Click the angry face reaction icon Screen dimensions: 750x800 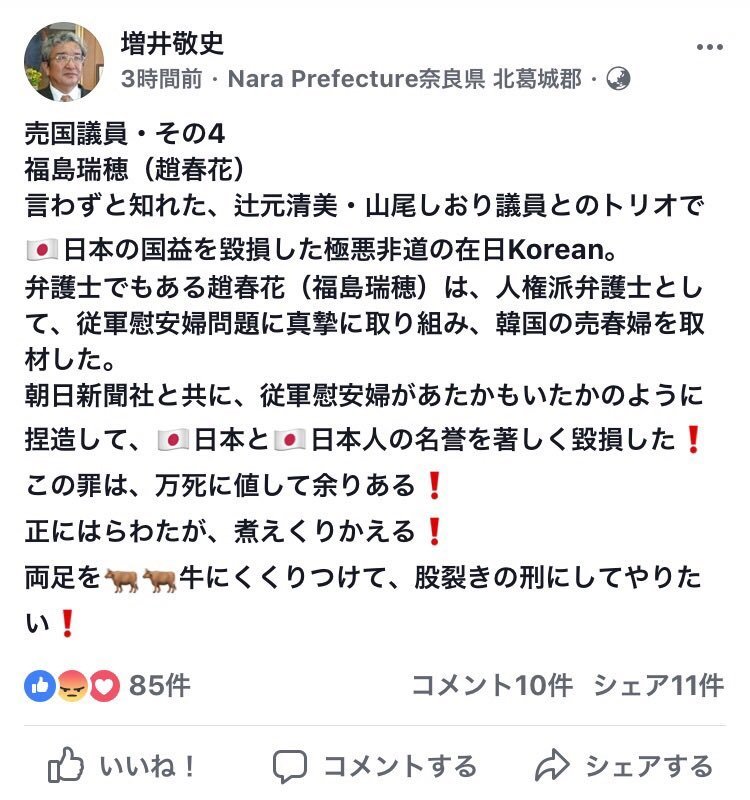(72, 686)
